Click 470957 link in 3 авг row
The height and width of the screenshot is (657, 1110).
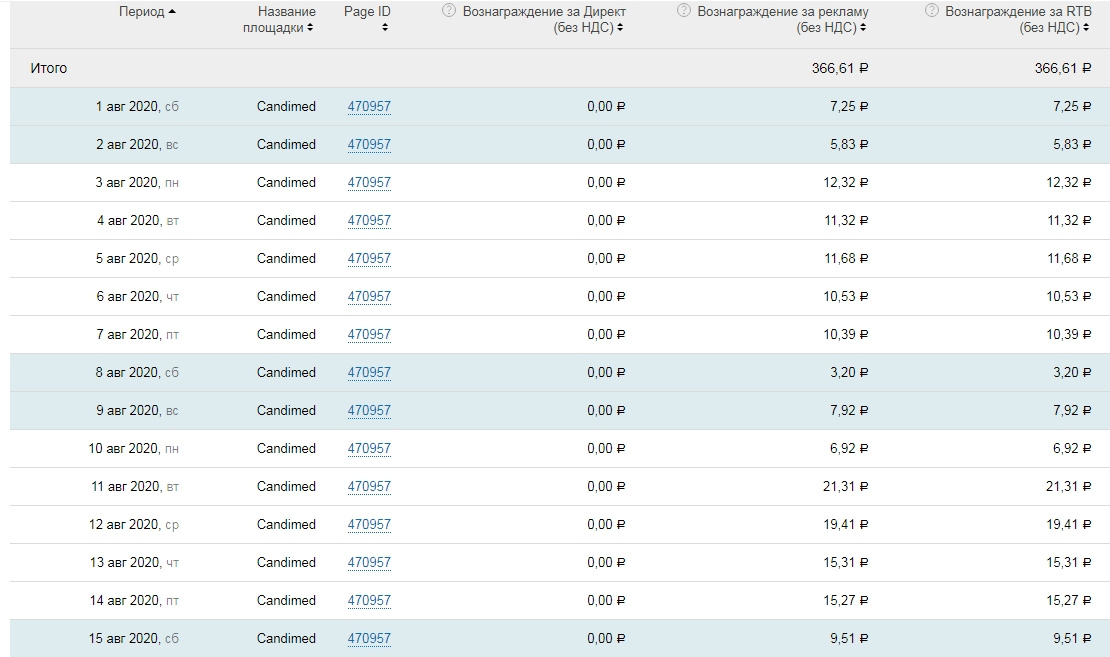(x=369, y=183)
